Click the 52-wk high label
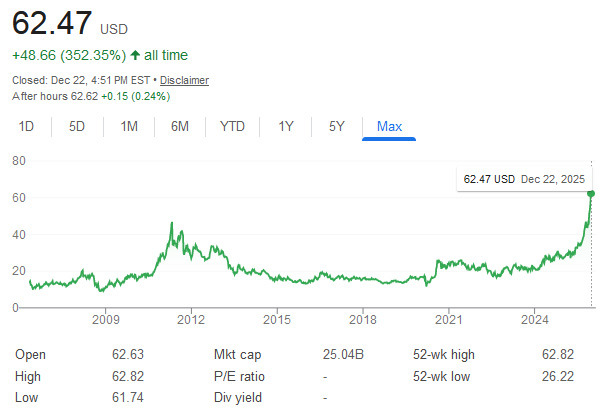This screenshot has height=410, width=612. click(x=444, y=354)
